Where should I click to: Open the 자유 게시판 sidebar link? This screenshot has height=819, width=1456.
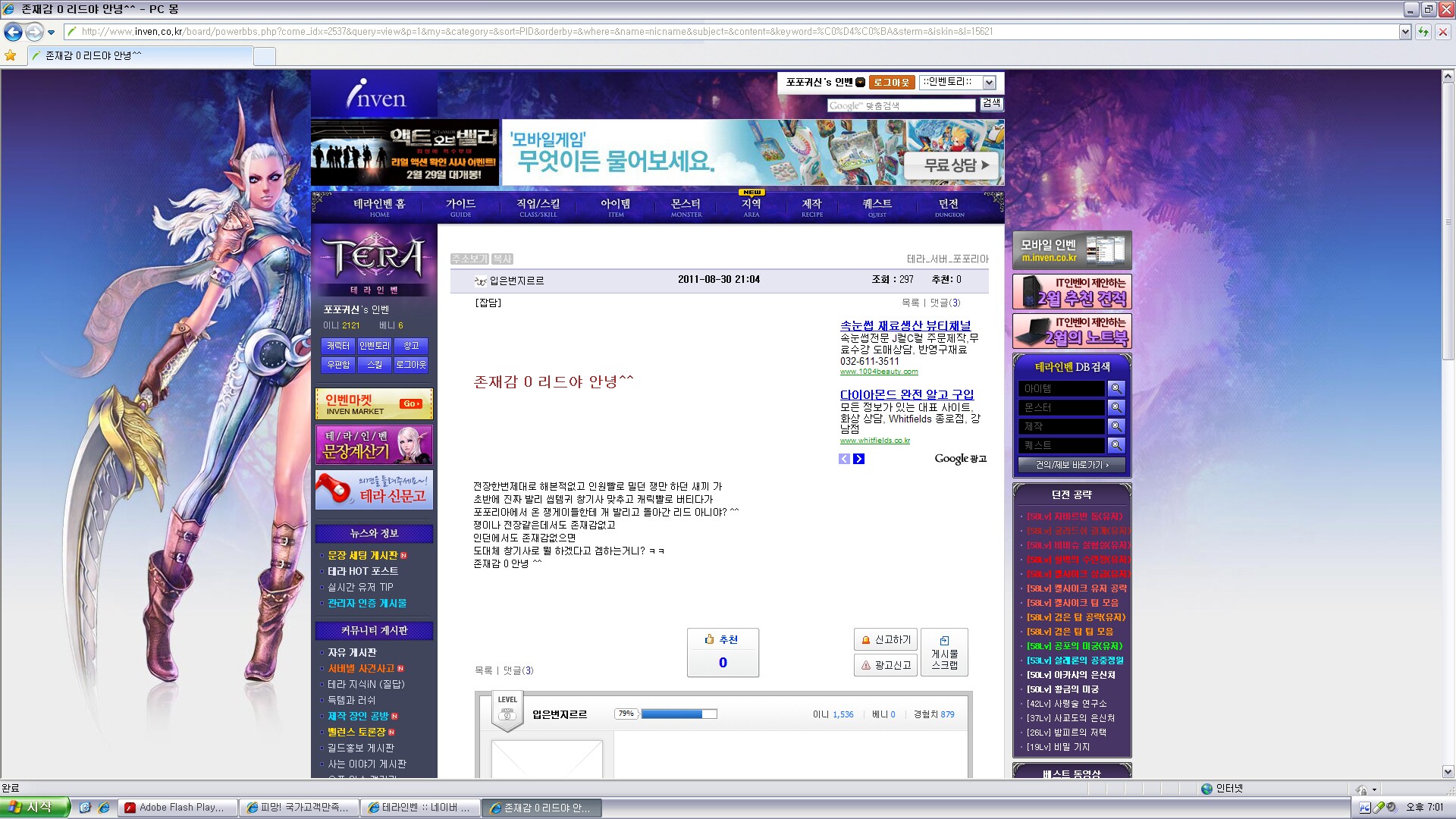(x=352, y=652)
